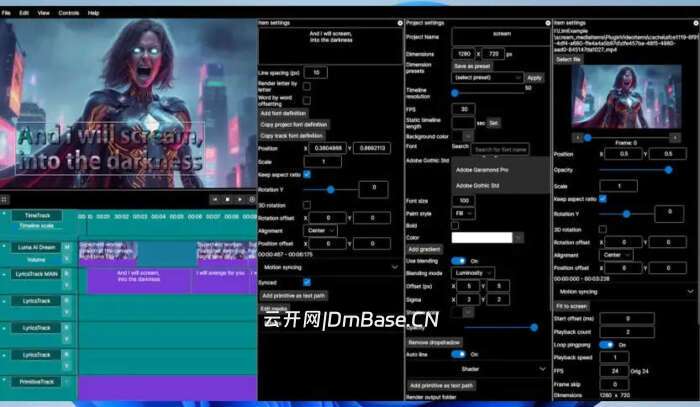Turn off the Auto line switch
Viewport: 700px width, 407px height.
click(x=458, y=354)
